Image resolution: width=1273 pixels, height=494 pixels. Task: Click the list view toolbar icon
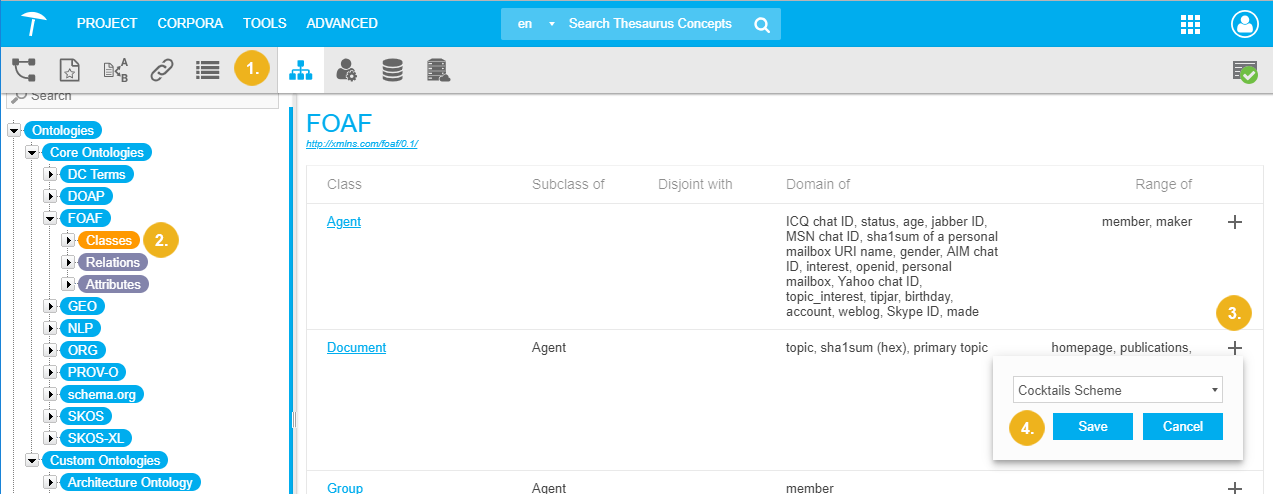[x=207, y=70]
